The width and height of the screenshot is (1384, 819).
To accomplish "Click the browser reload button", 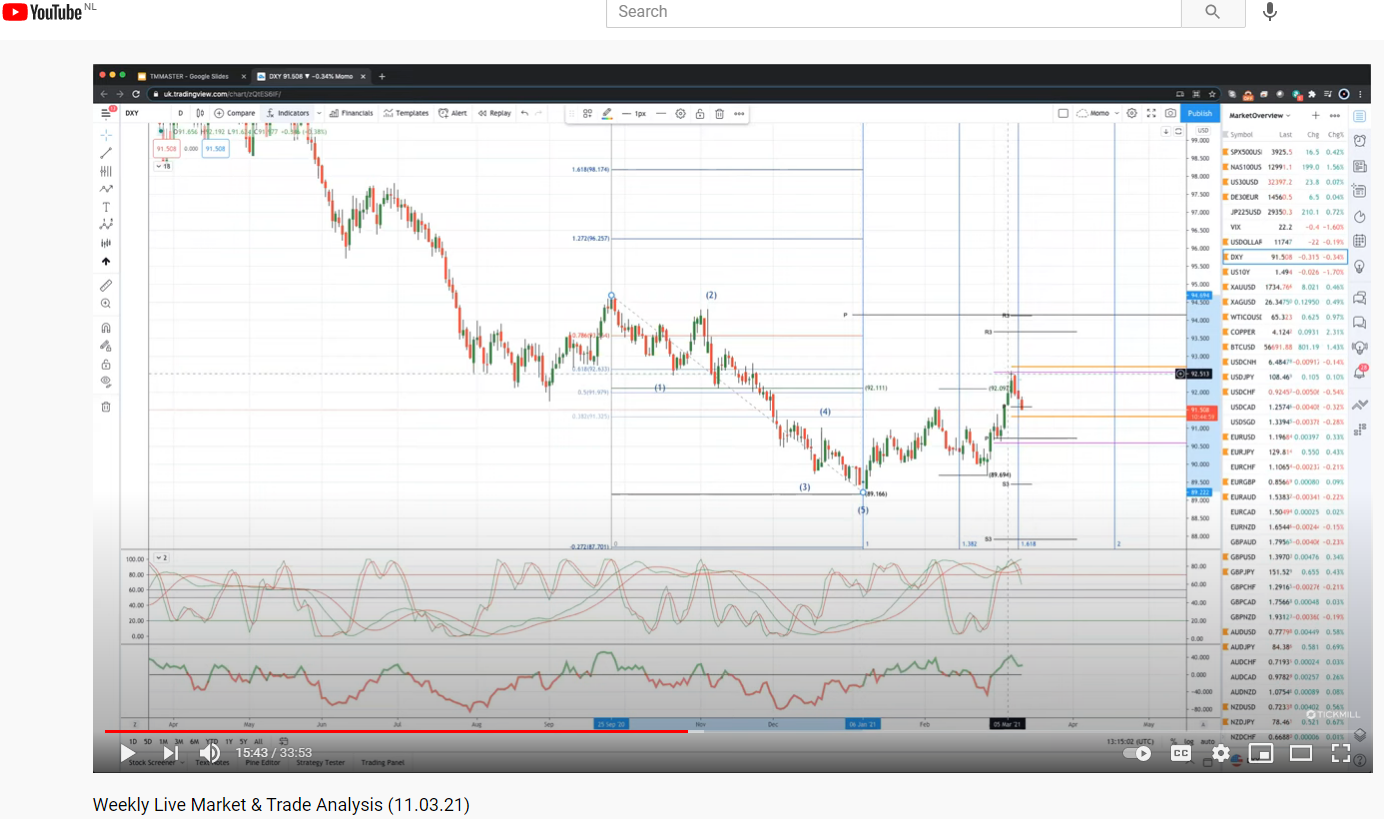I will point(136,94).
